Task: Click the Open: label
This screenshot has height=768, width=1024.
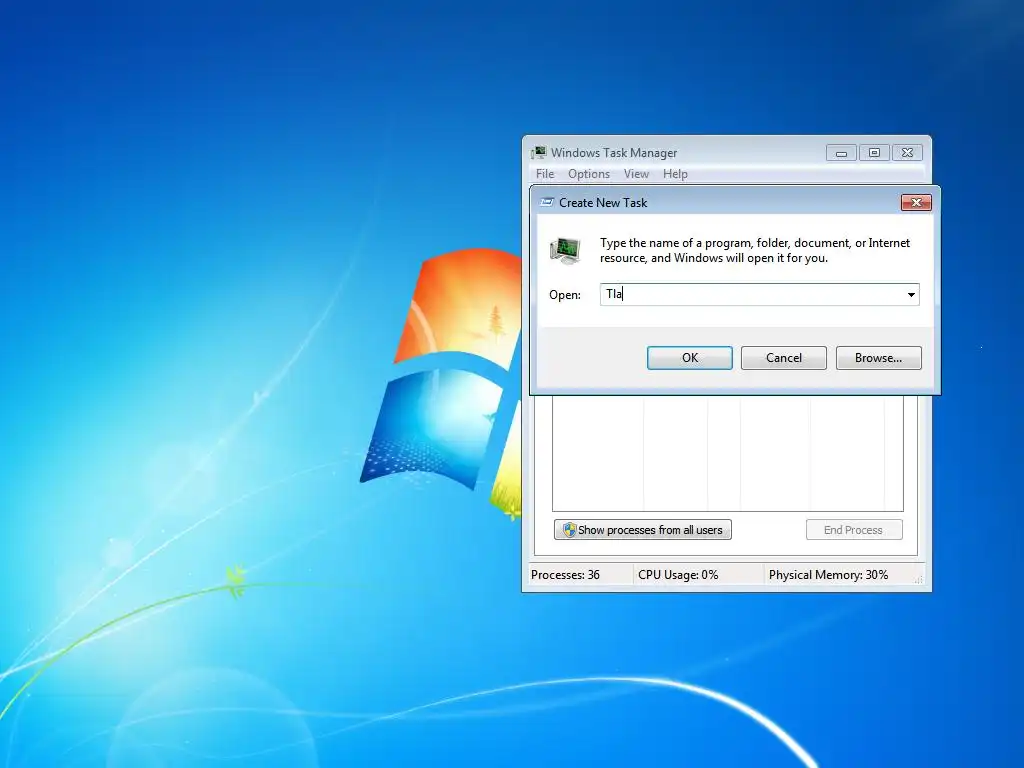Action: pos(565,295)
